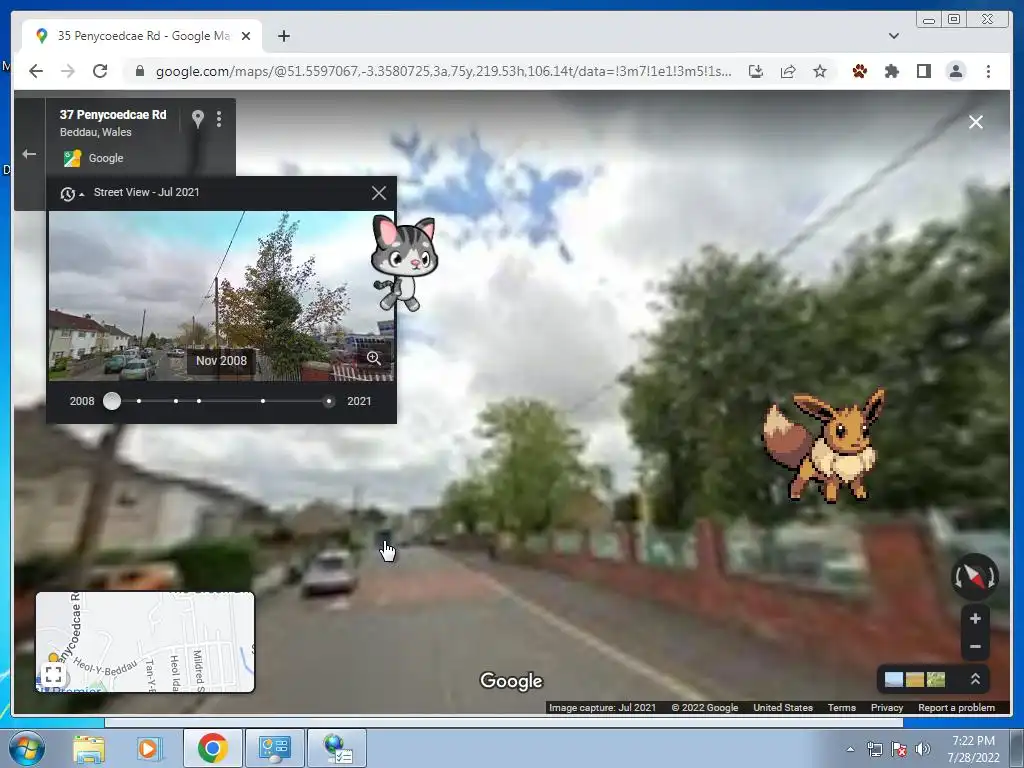Image resolution: width=1024 pixels, height=768 pixels.
Task: Zoom out with the minus button
Action: tap(975, 647)
